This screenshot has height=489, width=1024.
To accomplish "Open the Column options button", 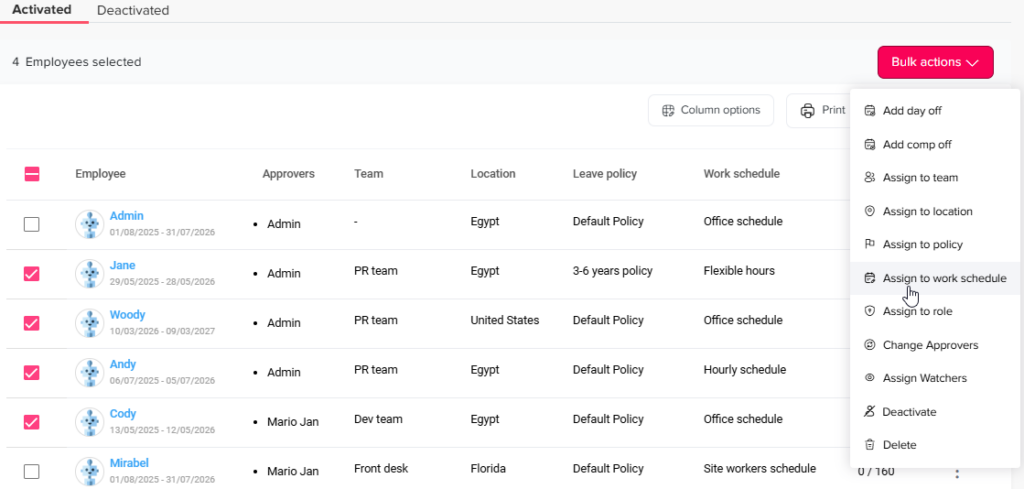I will tap(711, 110).
